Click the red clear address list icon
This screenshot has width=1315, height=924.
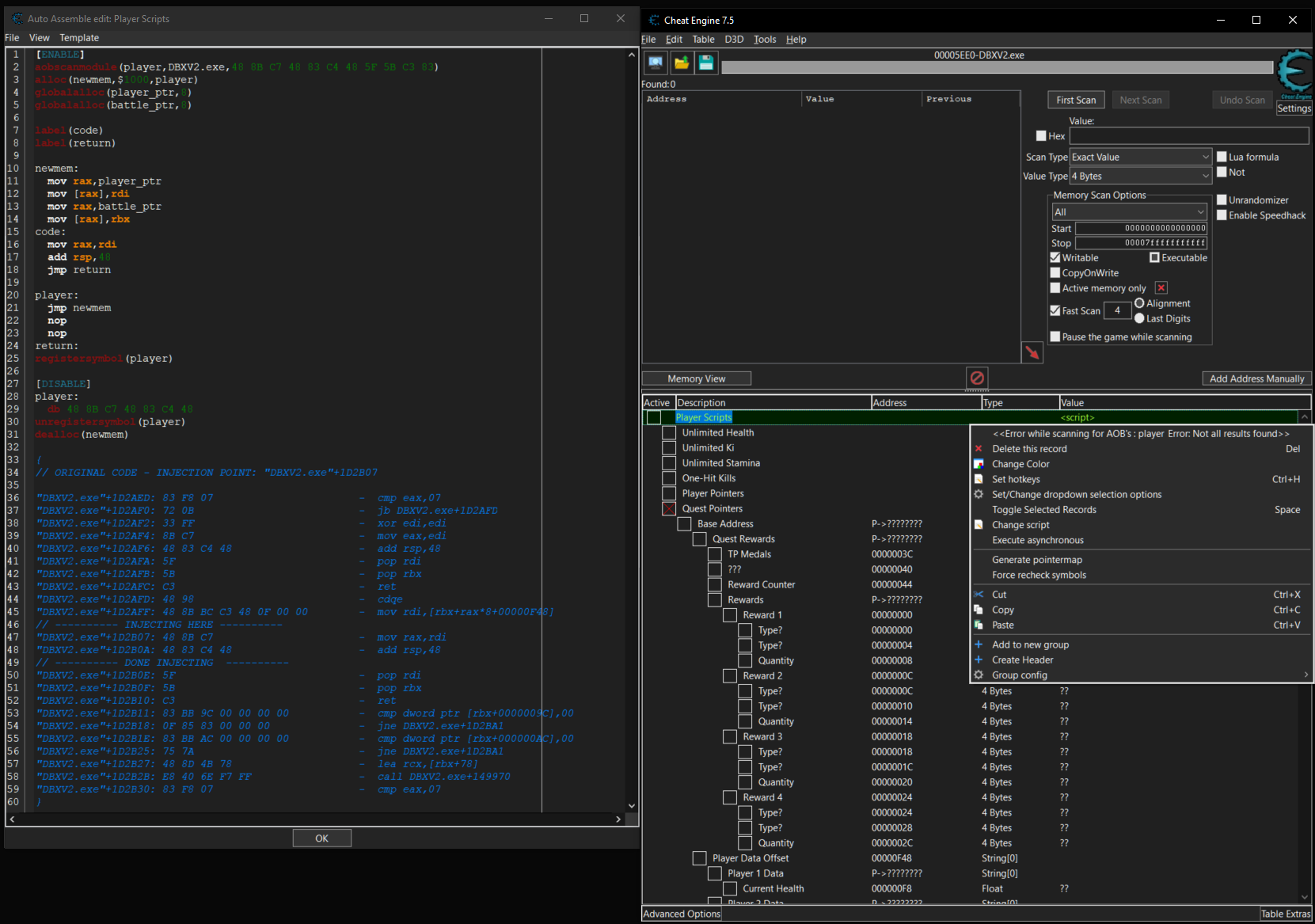[x=977, y=378]
